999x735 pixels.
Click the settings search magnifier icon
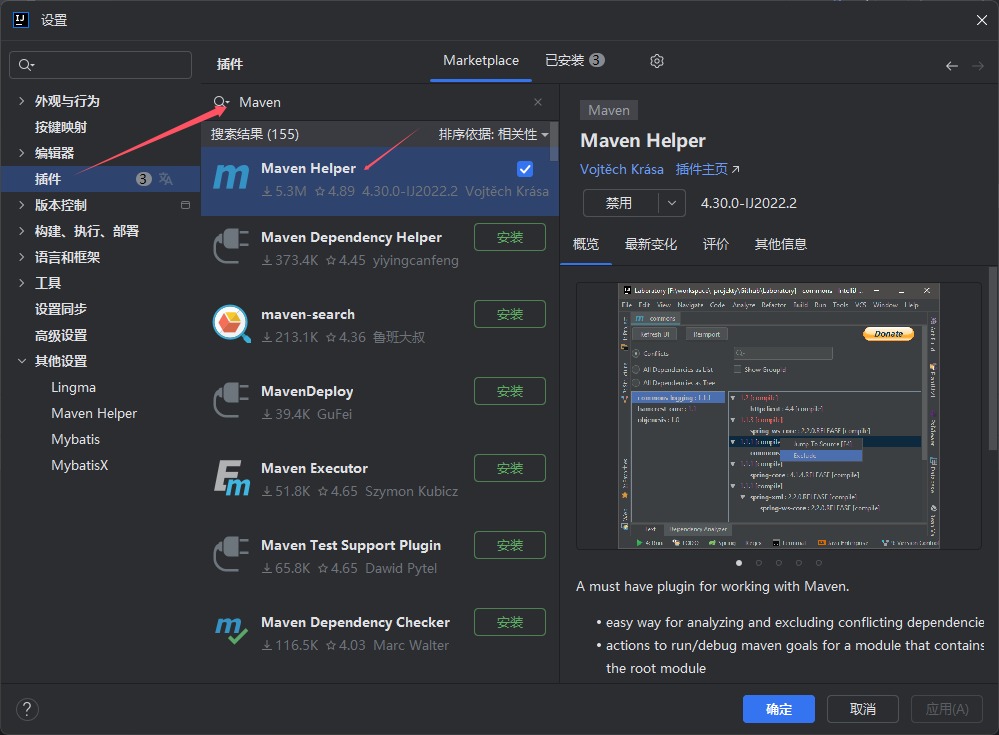point(25,65)
